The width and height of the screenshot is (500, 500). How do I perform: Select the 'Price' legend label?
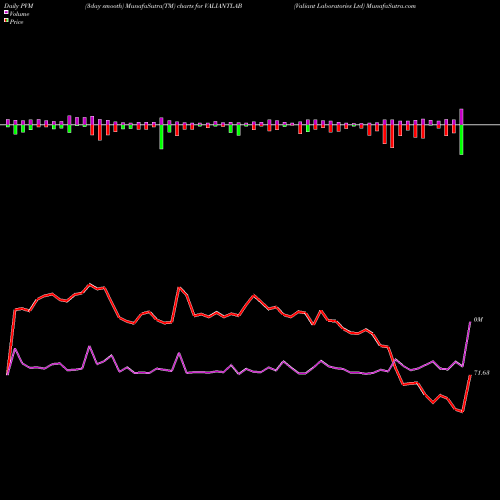point(16,22)
